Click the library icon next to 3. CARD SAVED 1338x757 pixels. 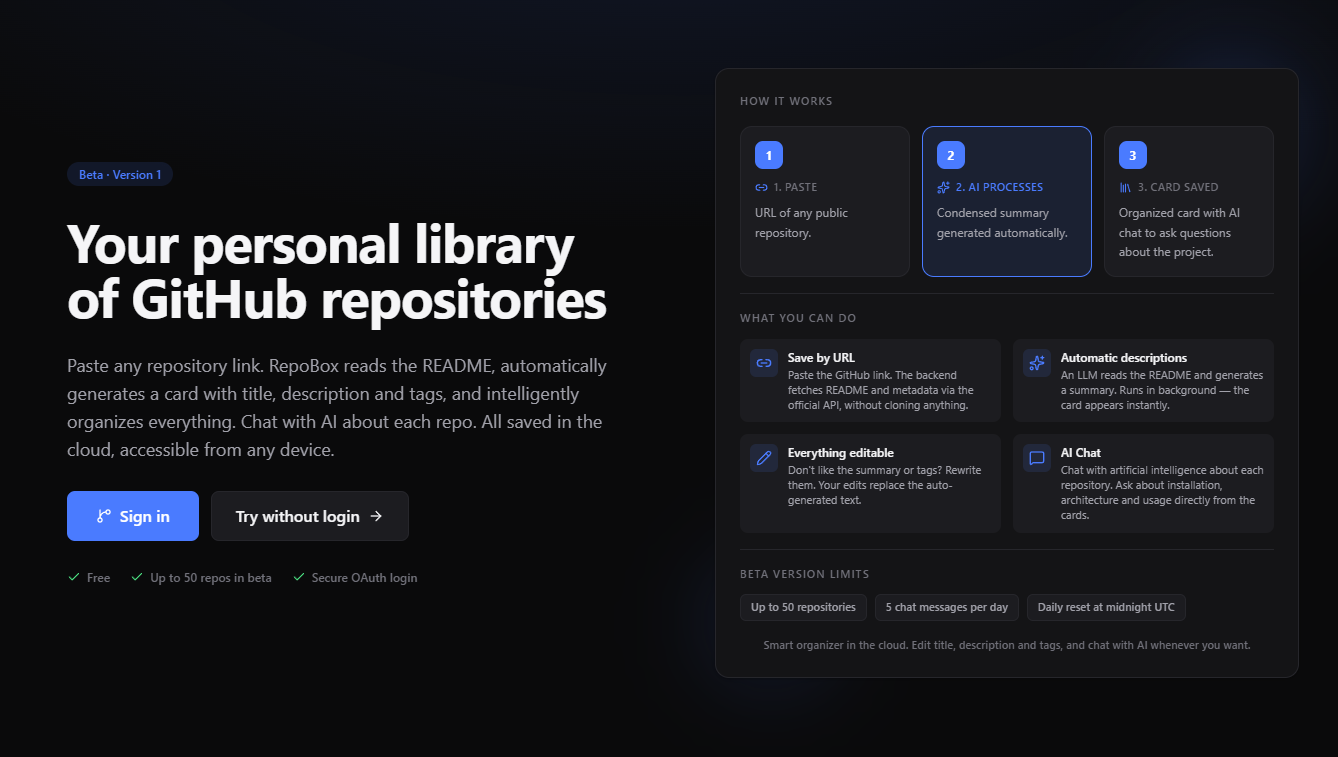(x=1125, y=187)
